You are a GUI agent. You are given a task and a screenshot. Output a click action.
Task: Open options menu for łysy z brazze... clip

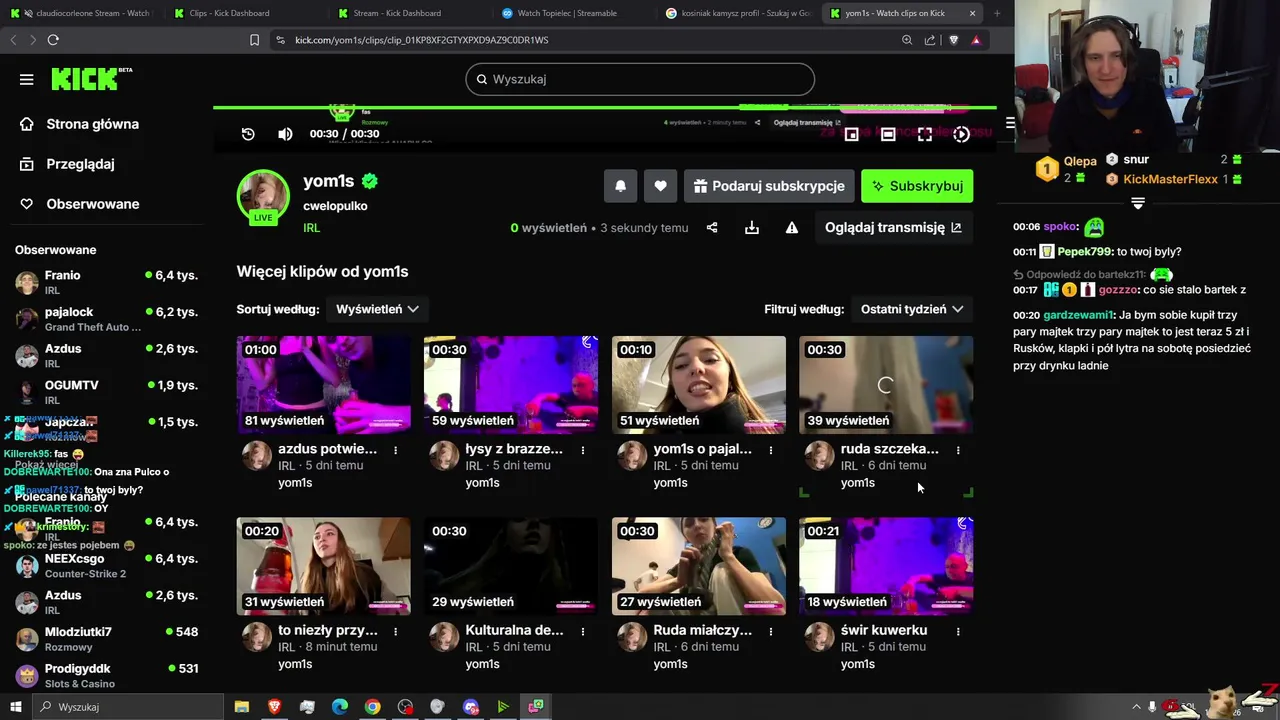coord(583,450)
